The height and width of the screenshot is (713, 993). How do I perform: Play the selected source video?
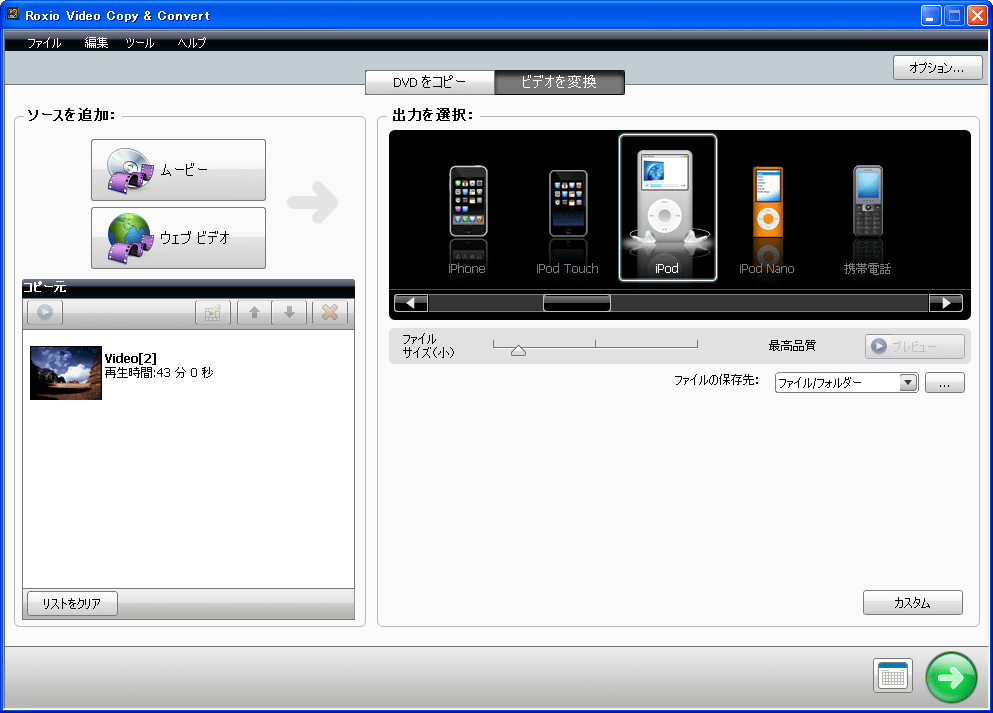[x=44, y=312]
